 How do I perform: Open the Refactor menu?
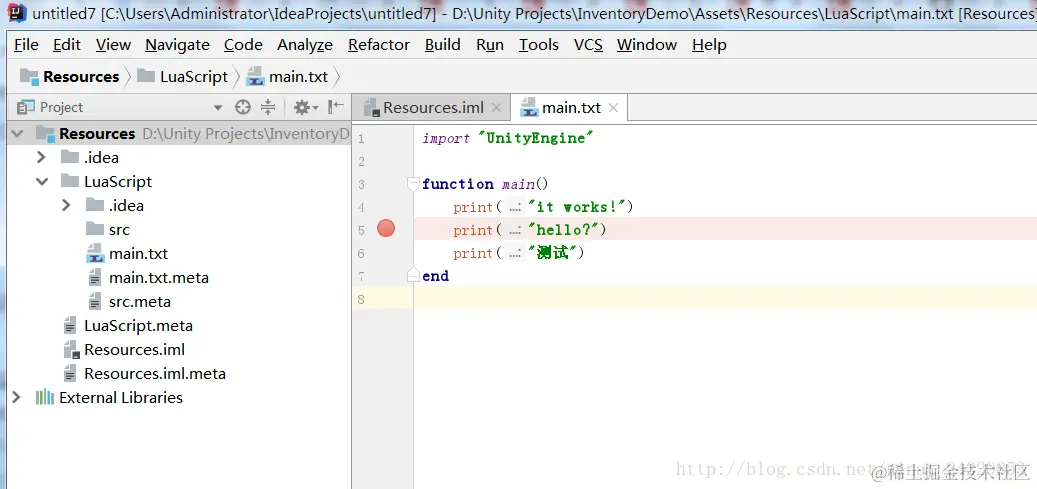click(379, 45)
